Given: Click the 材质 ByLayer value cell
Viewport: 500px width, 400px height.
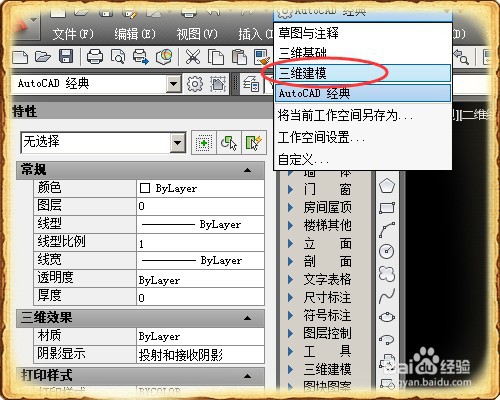Looking at the screenshot, I should pyautogui.click(x=200, y=336).
